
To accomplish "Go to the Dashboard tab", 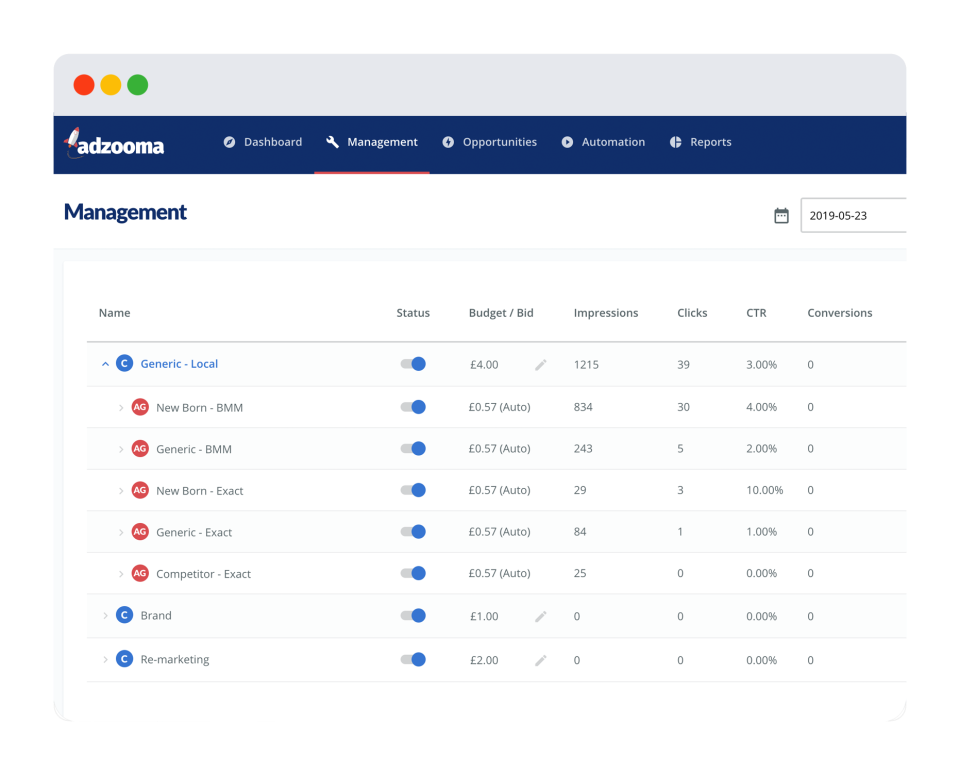I will 263,142.
